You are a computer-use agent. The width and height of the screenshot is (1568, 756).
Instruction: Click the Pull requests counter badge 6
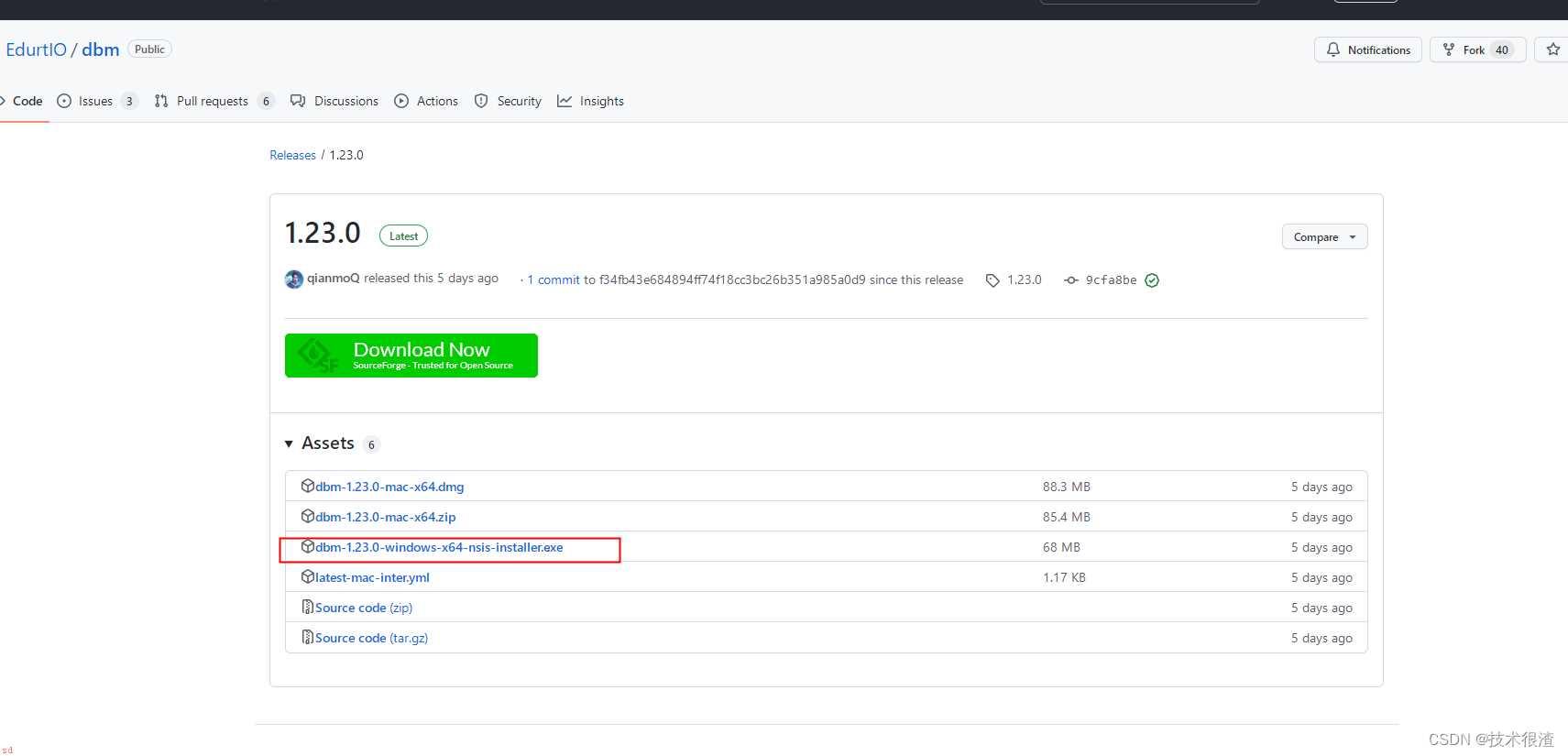click(266, 101)
